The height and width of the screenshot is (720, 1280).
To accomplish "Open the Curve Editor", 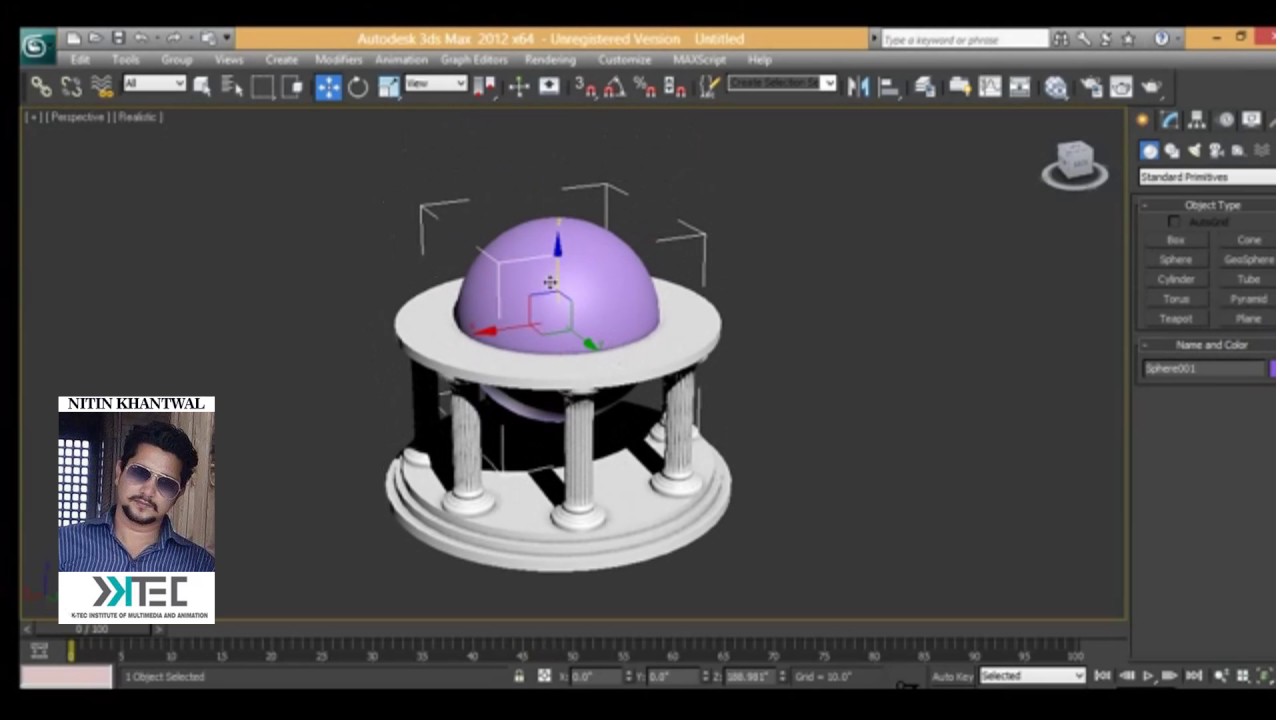I will [x=990, y=87].
